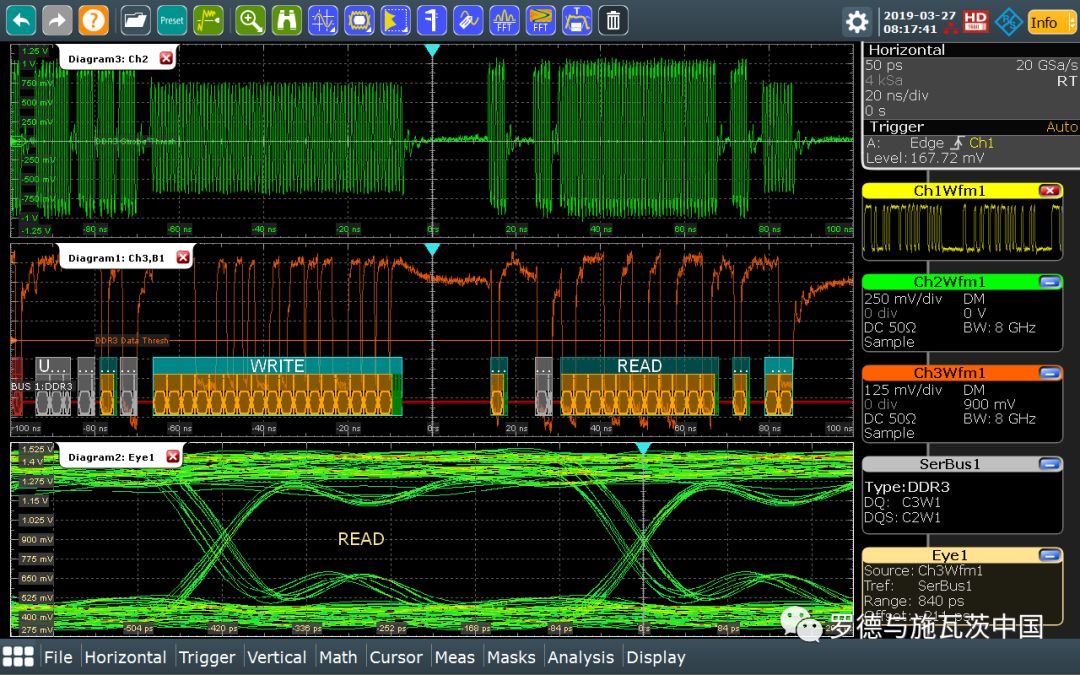The width and height of the screenshot is (1080, 675).
Task: Activate the zoom magnifier tool
Action: tap(250, 19)
